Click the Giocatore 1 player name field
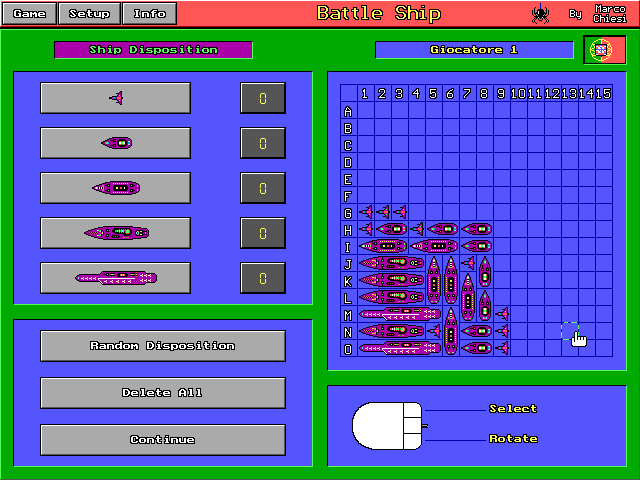 (x=474, y=50)
